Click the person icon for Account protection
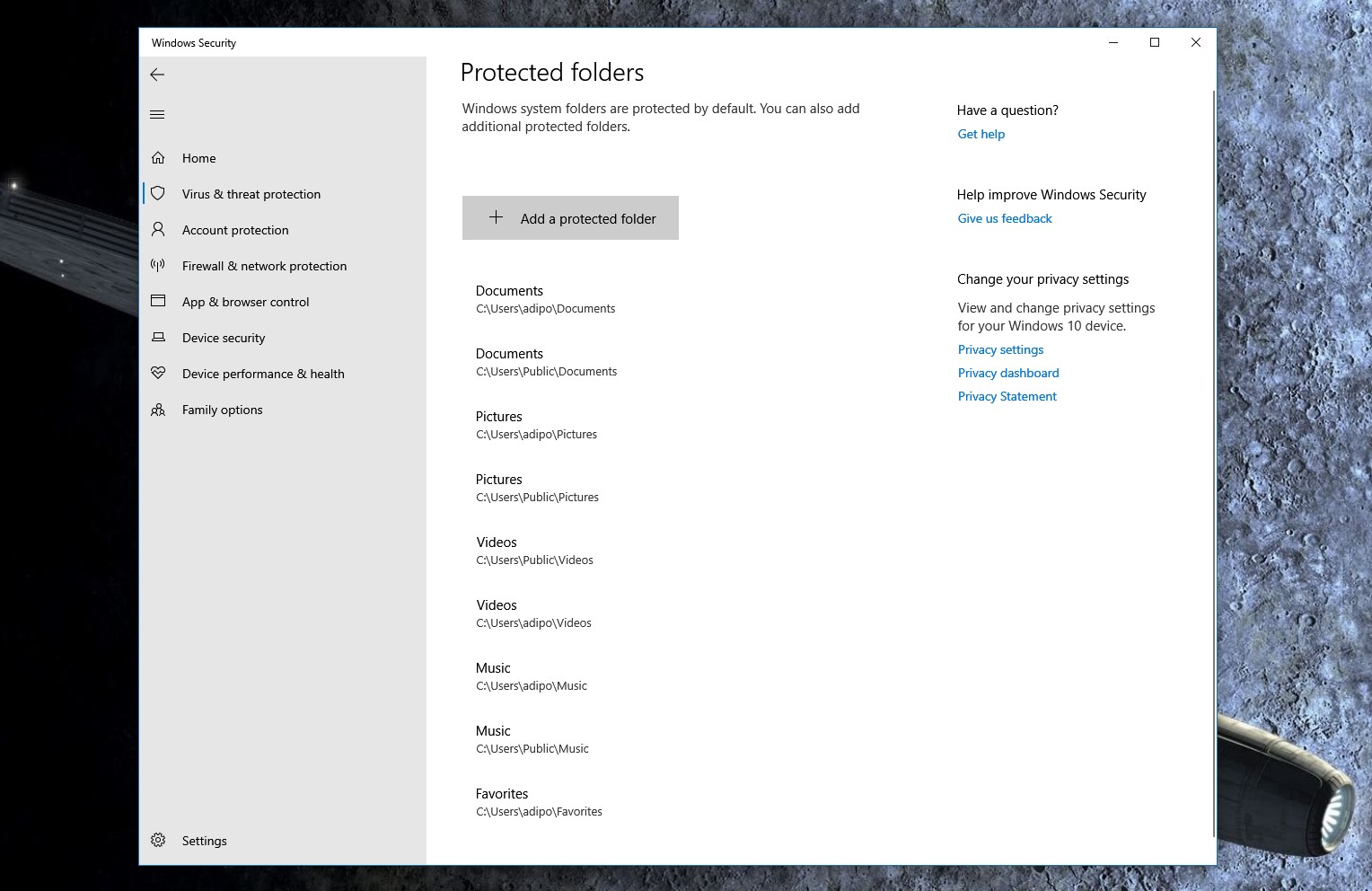This screenshot has width=1372, height=891. 158,229
